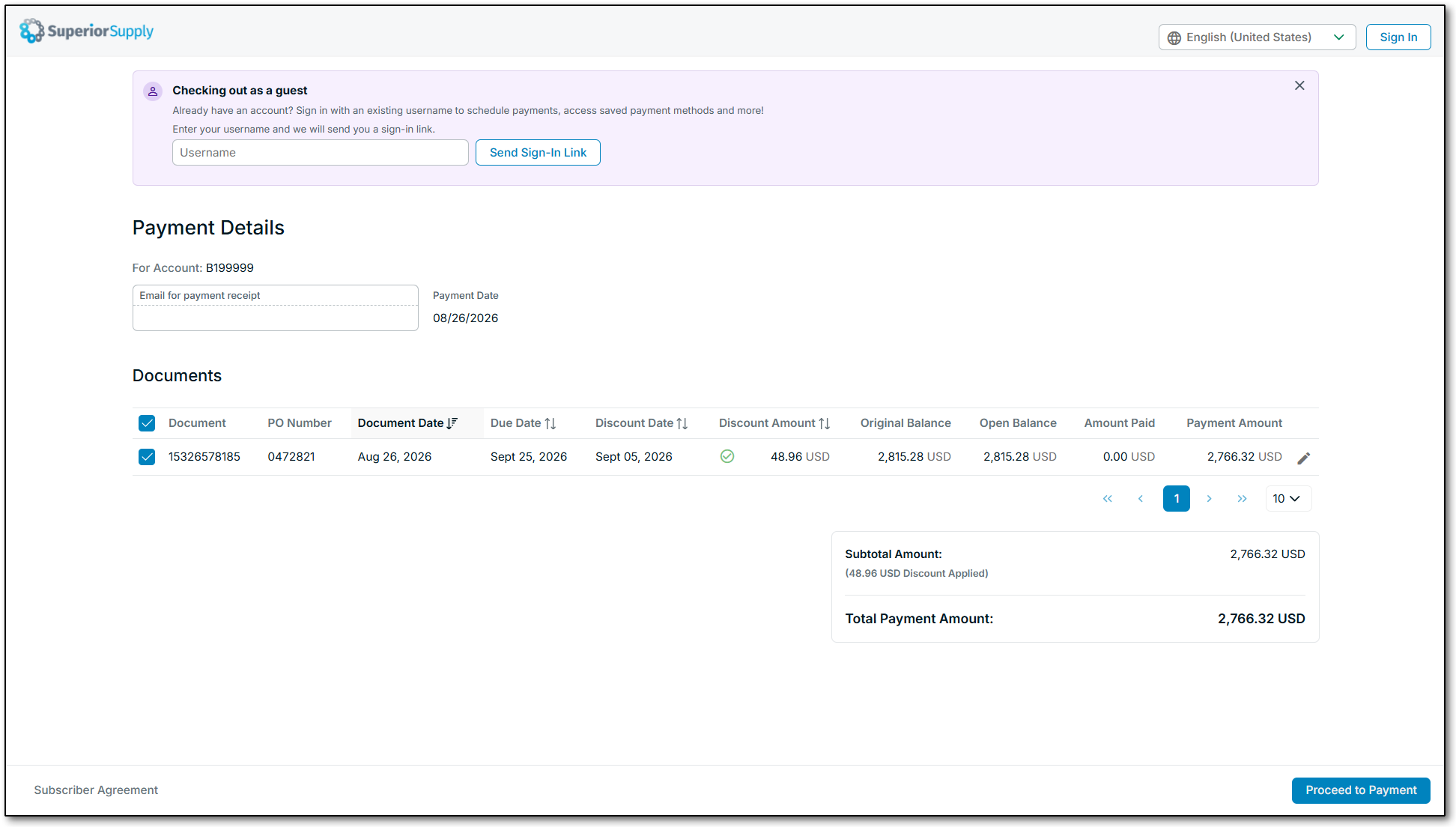Click Proceed to Payment button

click(x=1361, y=790)
